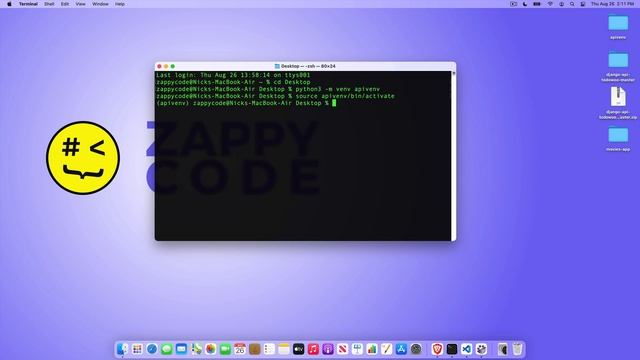640x360 pixels.
Task: Open Calendar showing 26 in Dock
Action: click(240, 349)
